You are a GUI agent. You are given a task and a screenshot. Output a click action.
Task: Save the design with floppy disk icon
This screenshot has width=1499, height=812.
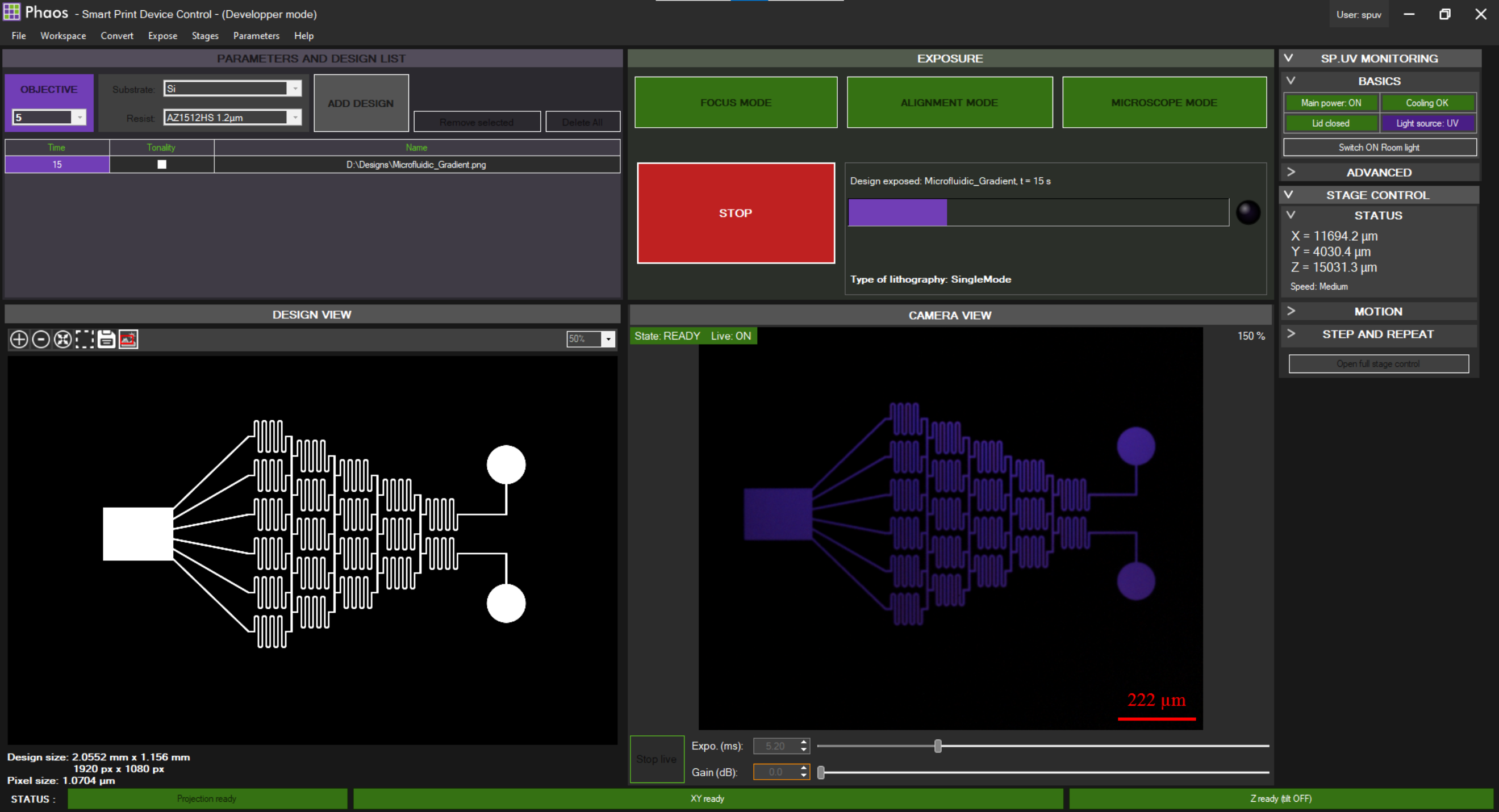click(x=106, y=339)
